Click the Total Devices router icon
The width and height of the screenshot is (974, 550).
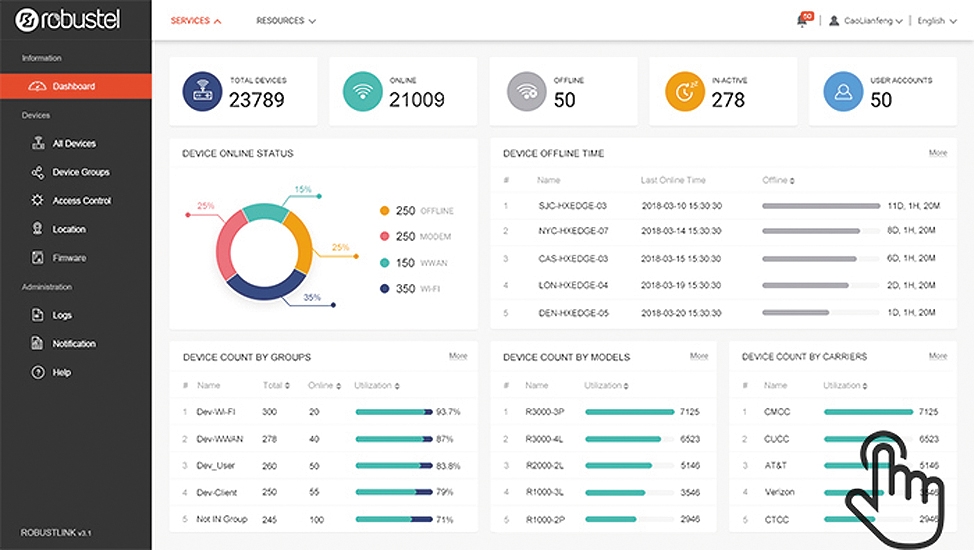202,91
